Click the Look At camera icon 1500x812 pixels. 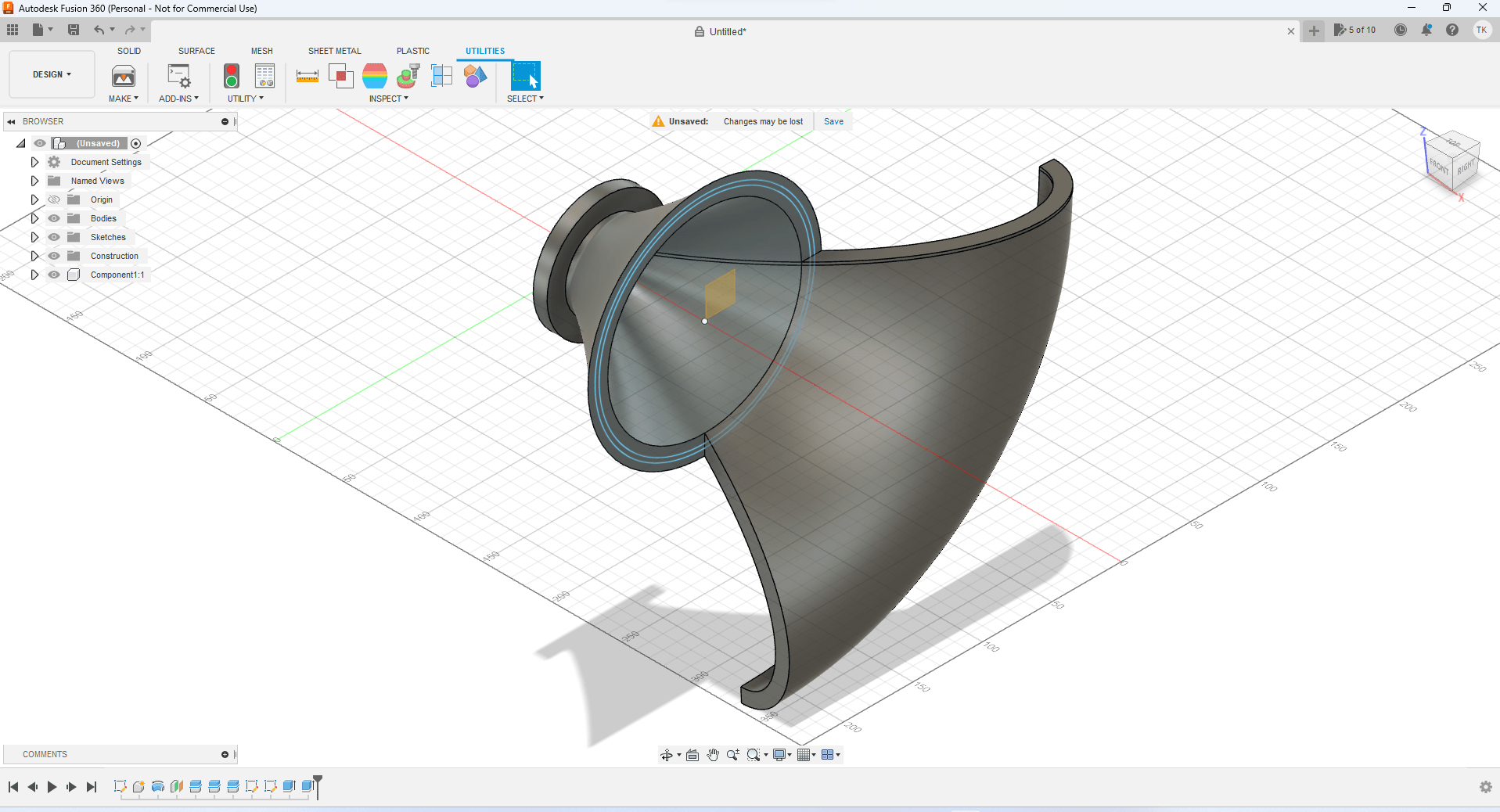(692, 755)
